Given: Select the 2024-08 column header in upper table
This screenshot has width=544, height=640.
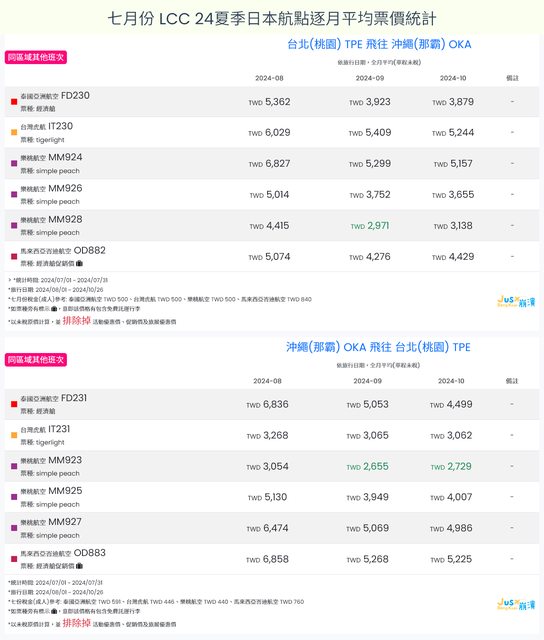Looking at the screenshot, I should click(x=269, y=78).
